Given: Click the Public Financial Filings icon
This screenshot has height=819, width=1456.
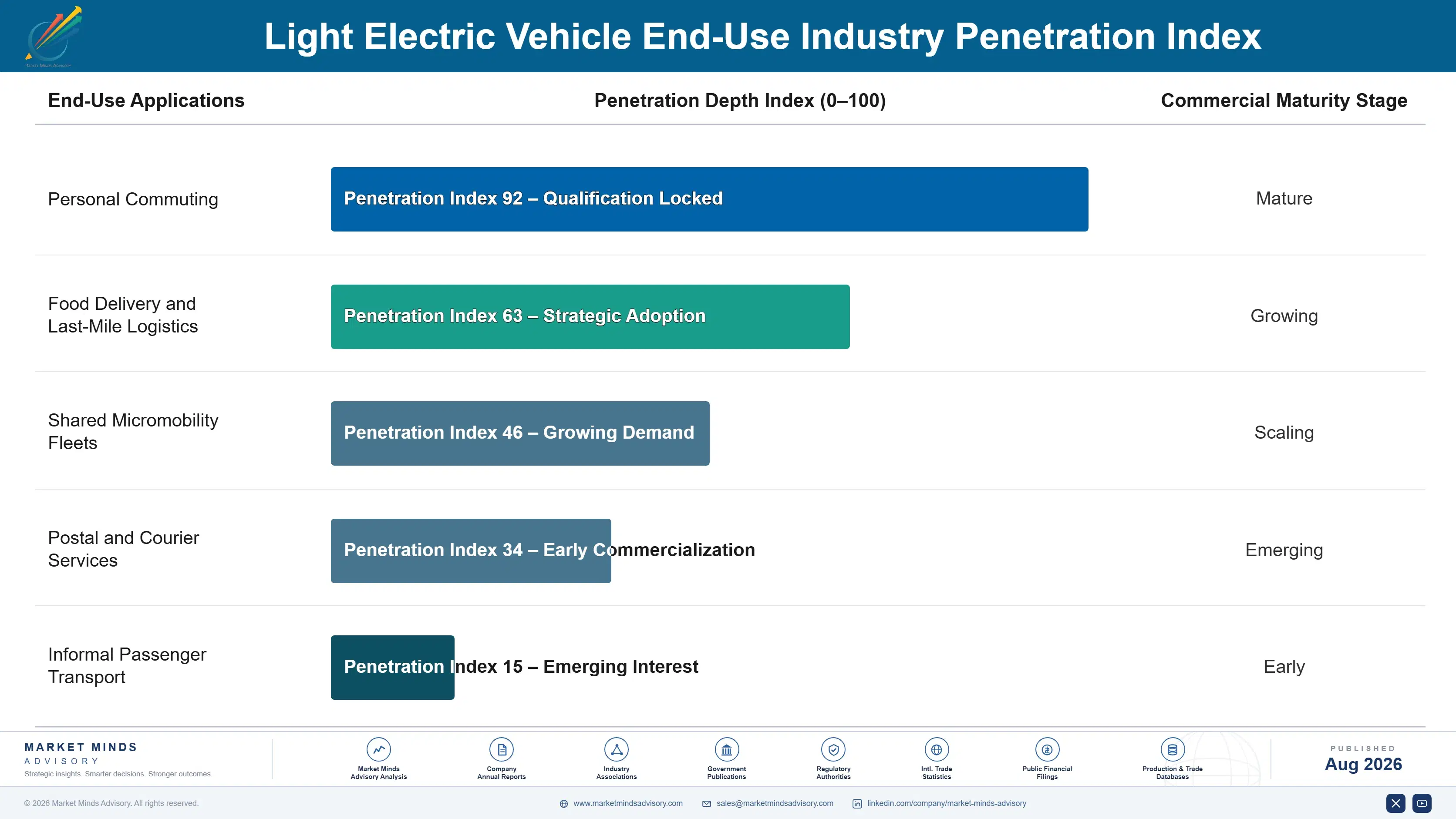Looking at the screenshot, I should pos(1047,749).
